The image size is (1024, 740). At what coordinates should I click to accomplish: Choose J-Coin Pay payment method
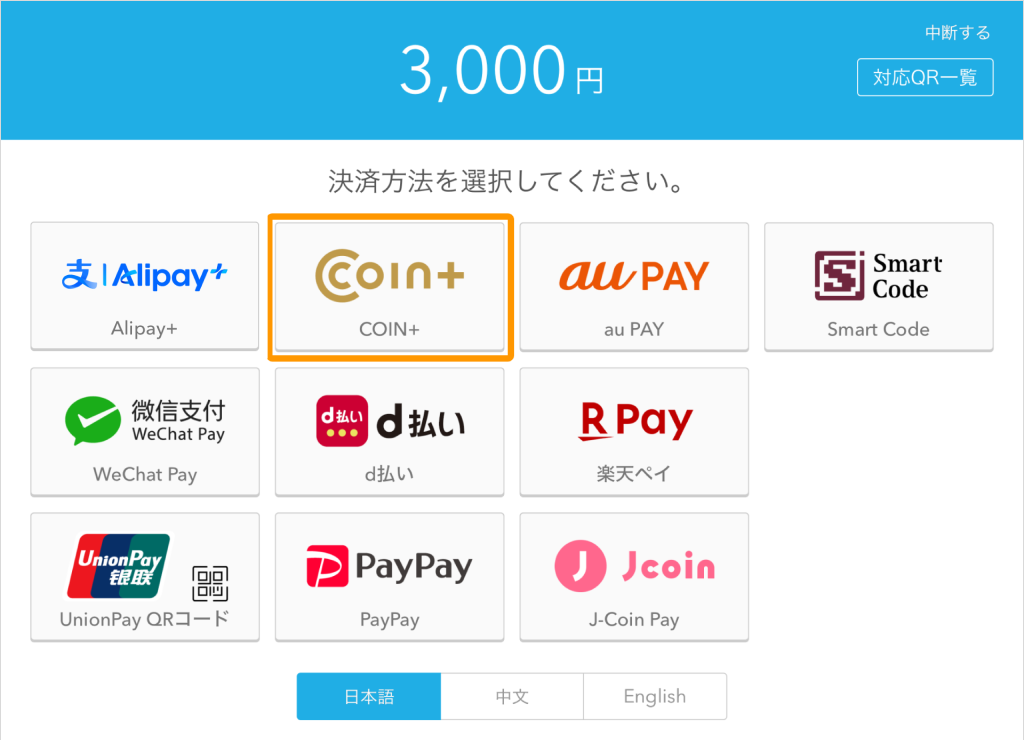click(x=634, y=577)
